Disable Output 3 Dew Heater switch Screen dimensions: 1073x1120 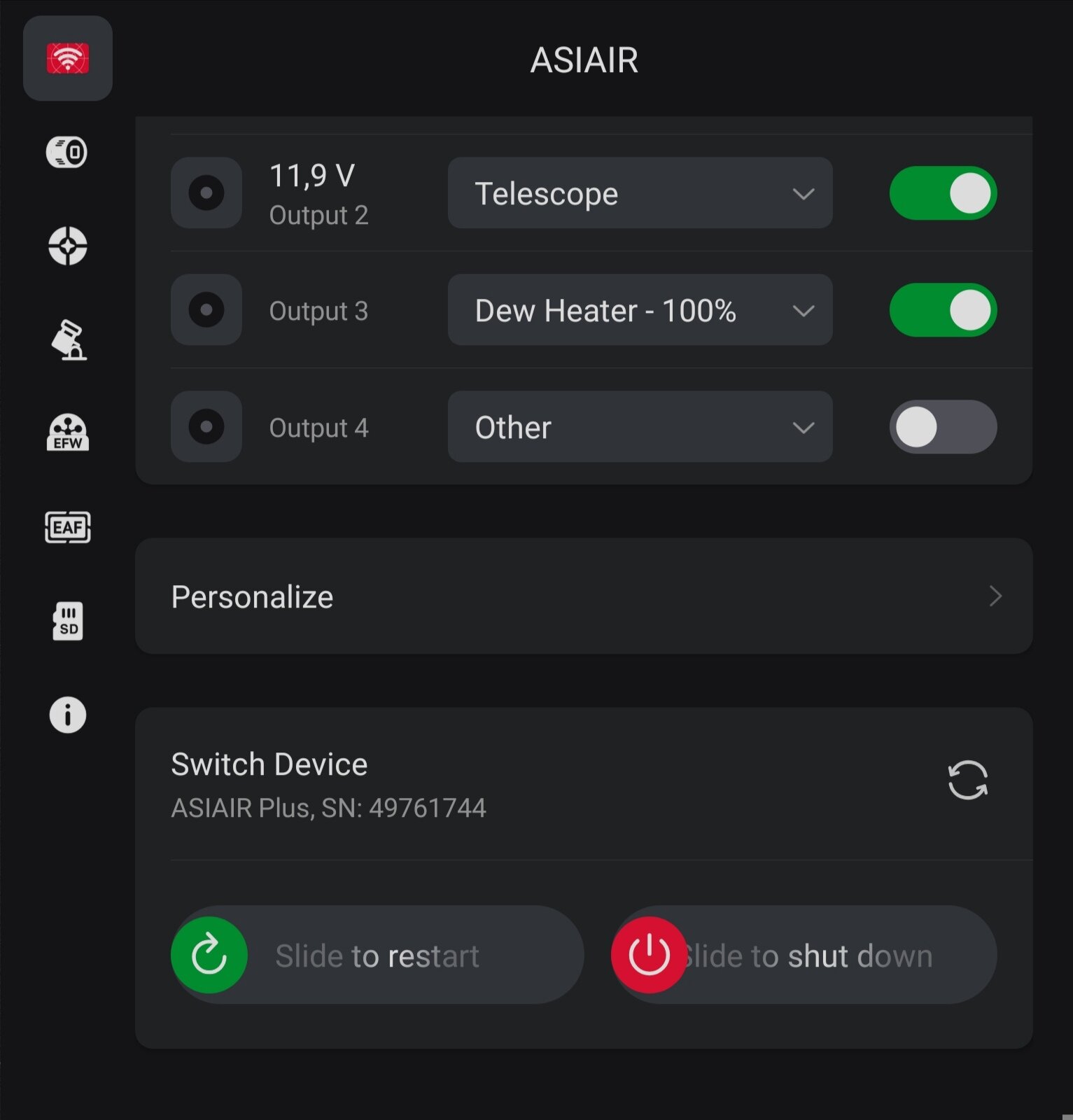pyautogui.click(x=942, y=310)
